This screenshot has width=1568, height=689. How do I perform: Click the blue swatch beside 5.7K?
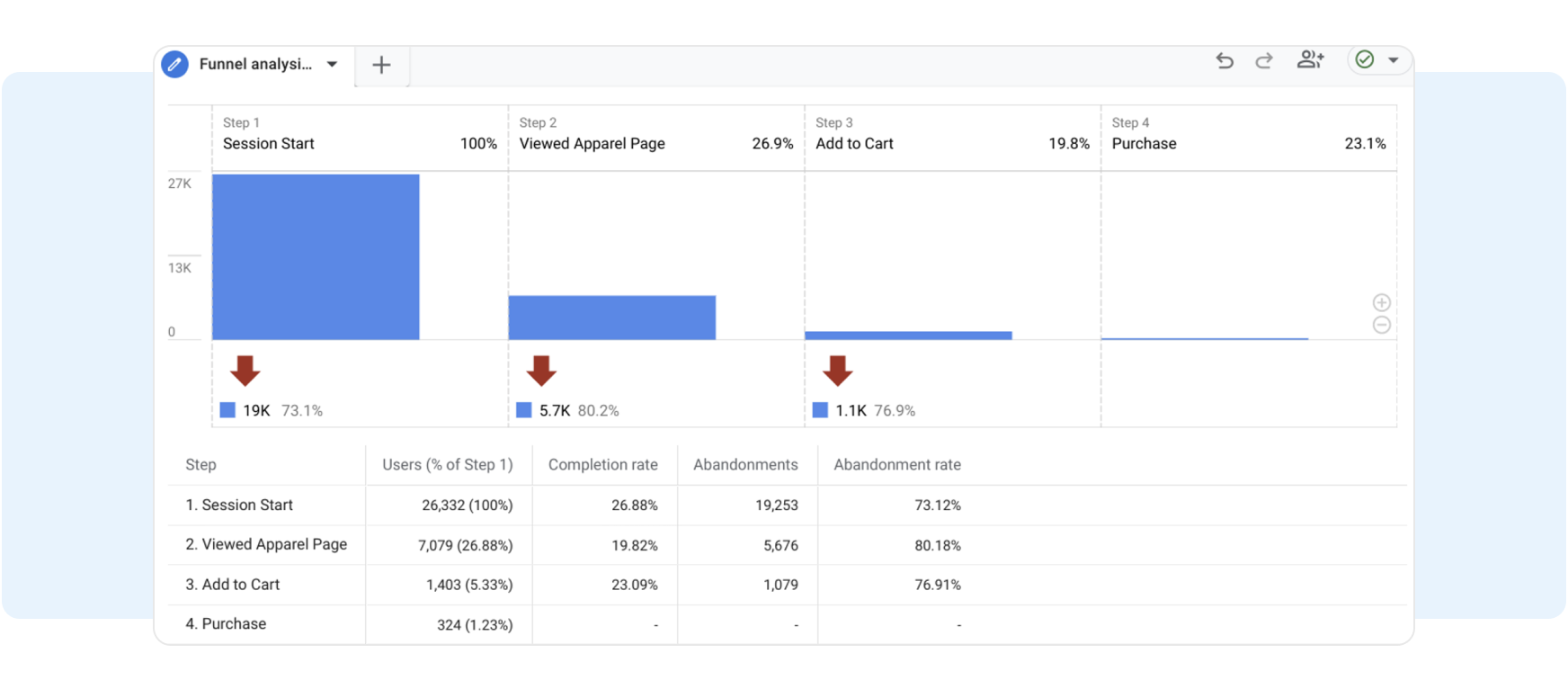524,410
